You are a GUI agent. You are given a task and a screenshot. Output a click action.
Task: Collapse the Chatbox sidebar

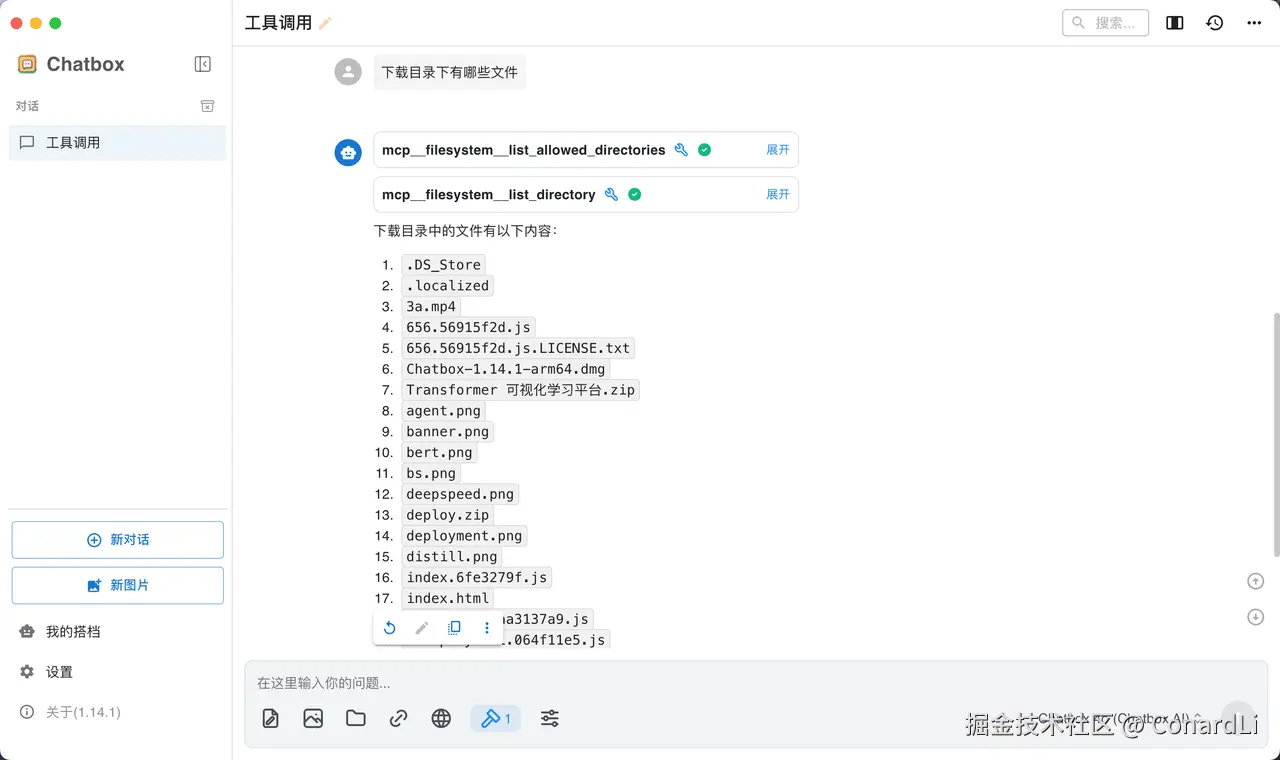pyautogui.click(x=202, y=64)
